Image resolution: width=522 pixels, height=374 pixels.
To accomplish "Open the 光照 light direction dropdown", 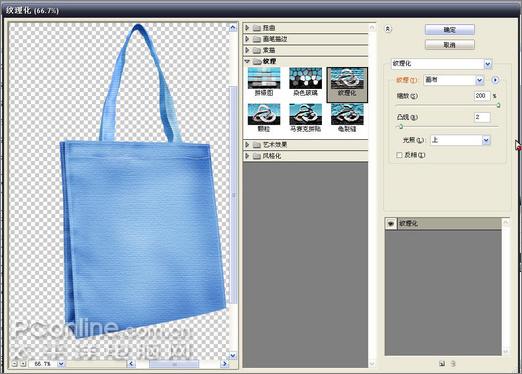I will (x=486, y=140).
